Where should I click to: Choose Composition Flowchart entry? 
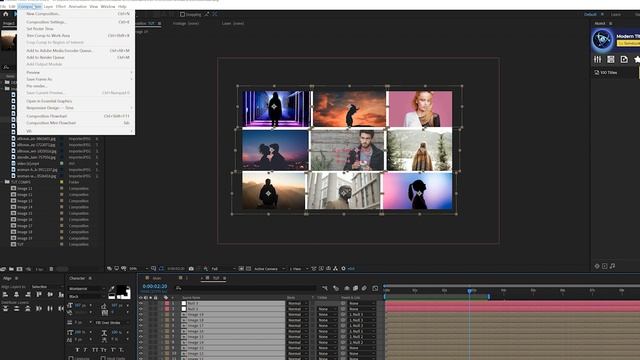[77, 116]
